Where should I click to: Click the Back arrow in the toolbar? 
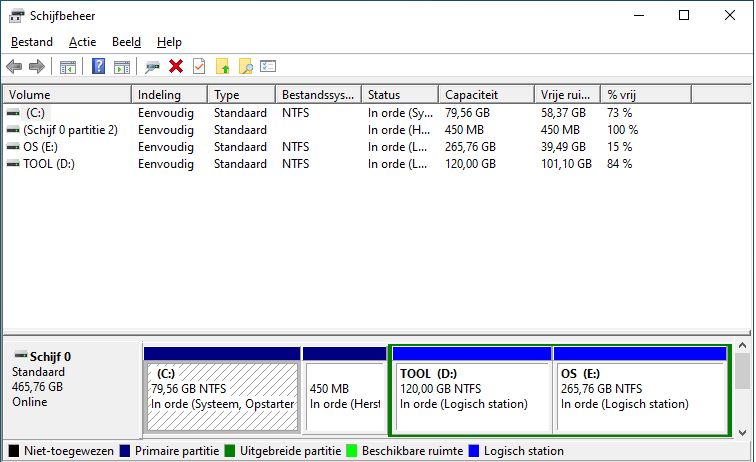coord(14,66)
